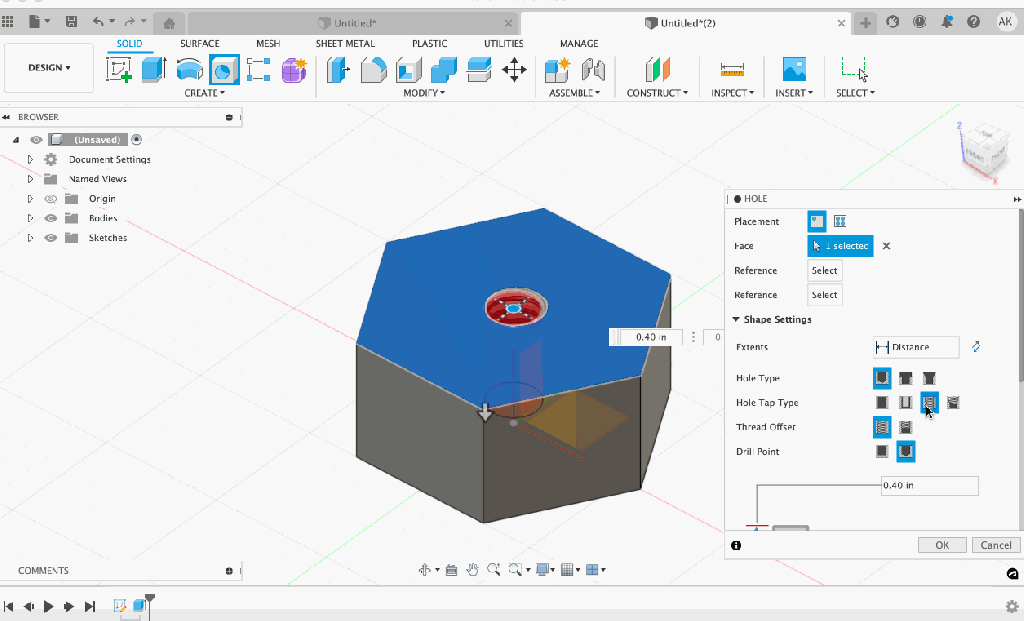Show the hidden Origin folder
The width and height of the screenshot is (1024, 621).
click(x=51, y=199)
